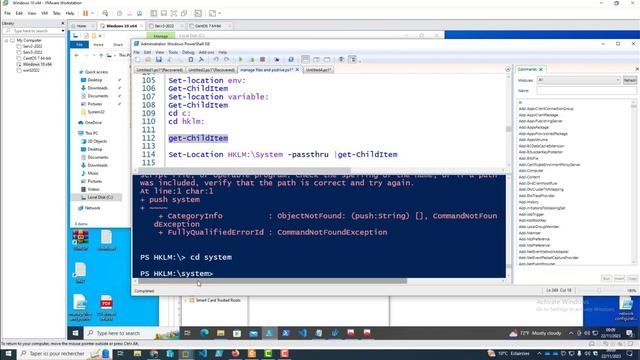Select the Add-LocalGroupMember command
Viewport: 640px width, 360px height.
point(539,227)
